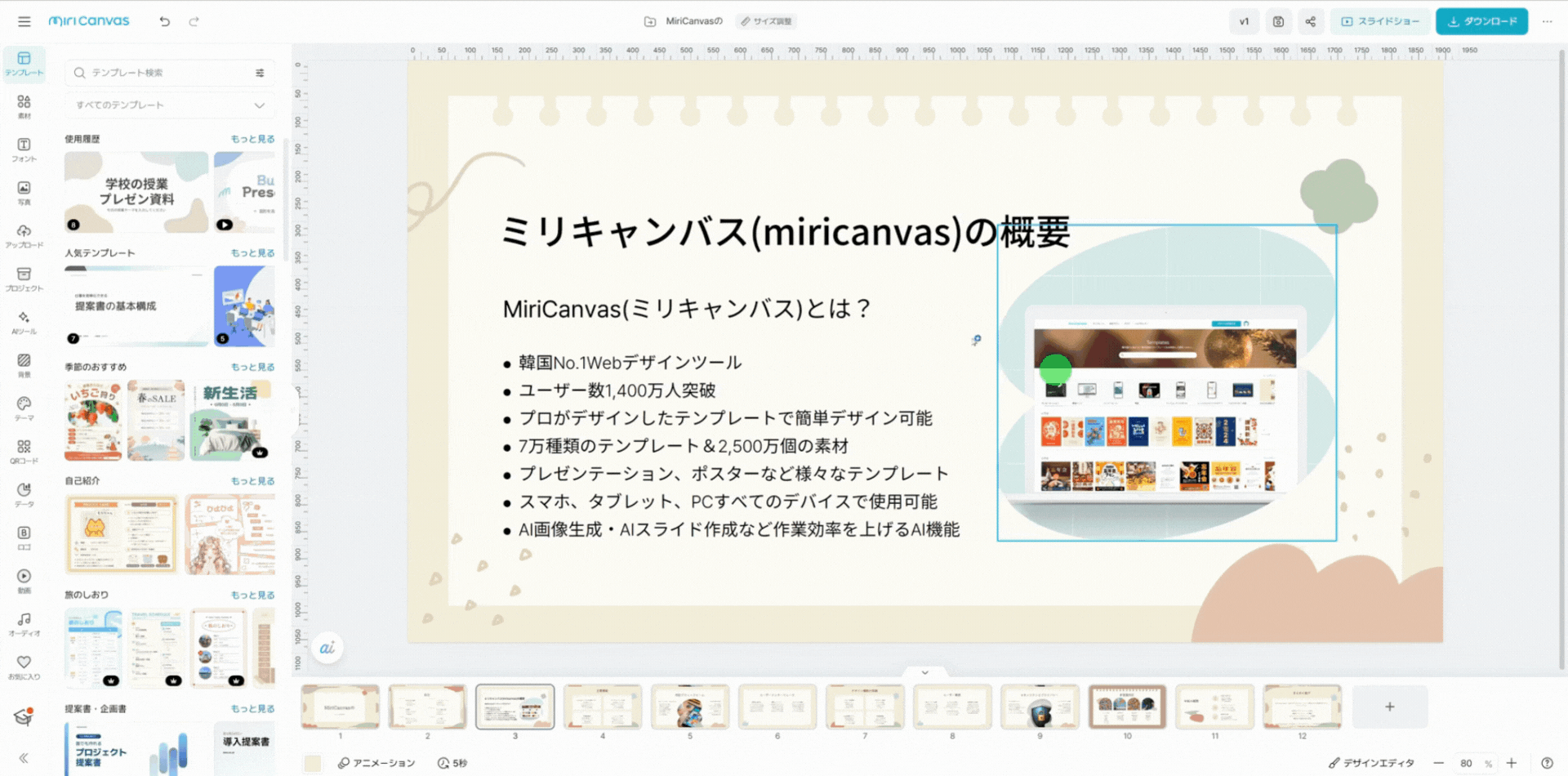Undo the last action
The width and height of the screenshot is (1568, 776).
pyautogui.click(x=164, y=21)
